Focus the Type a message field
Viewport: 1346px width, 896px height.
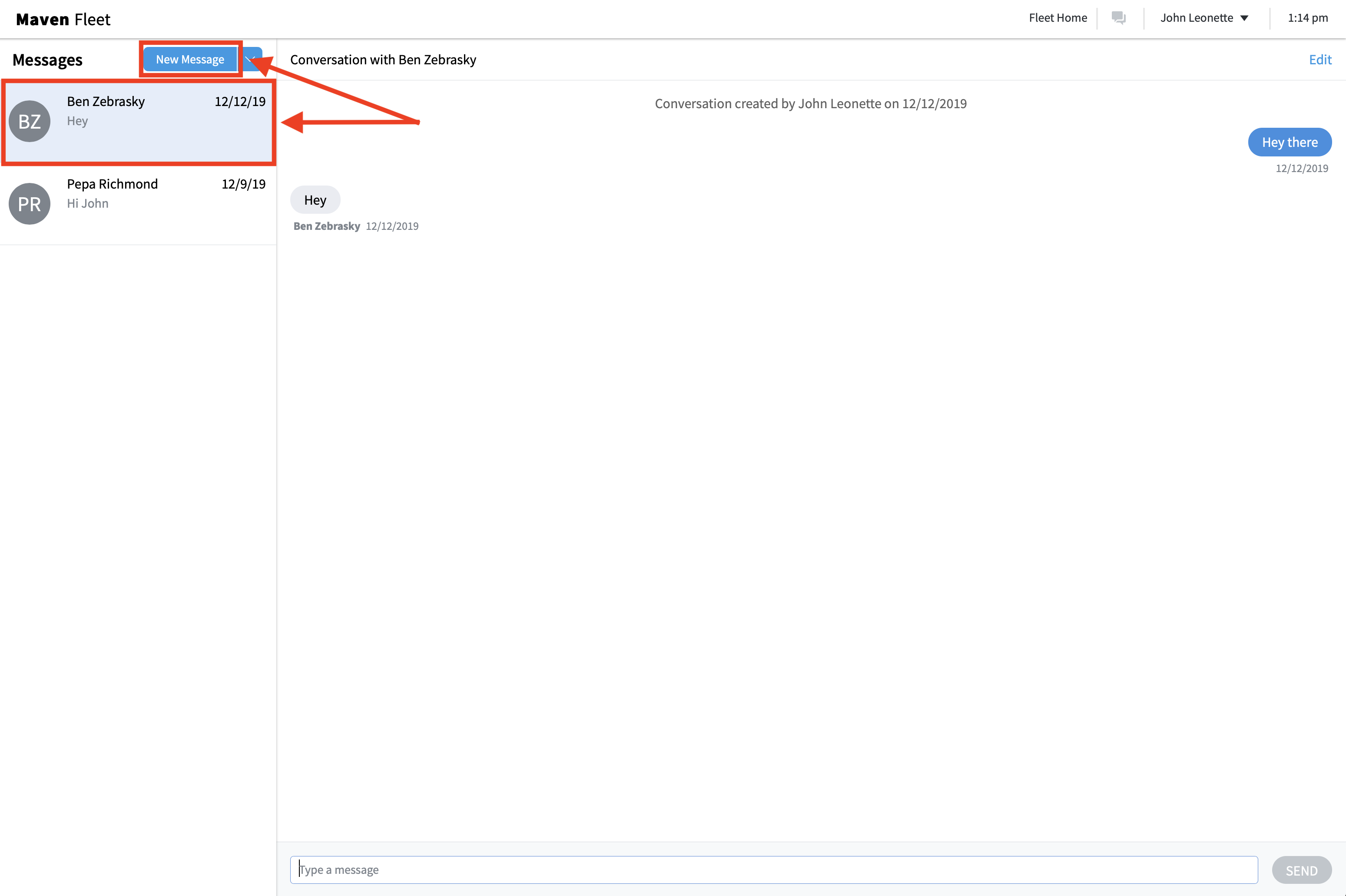pos(773,869)
